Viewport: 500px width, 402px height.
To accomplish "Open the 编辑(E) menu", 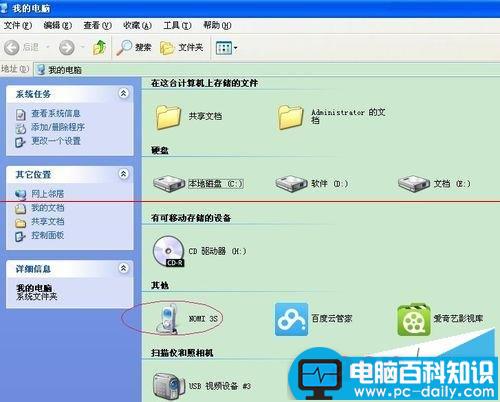I will click(58, 25).
